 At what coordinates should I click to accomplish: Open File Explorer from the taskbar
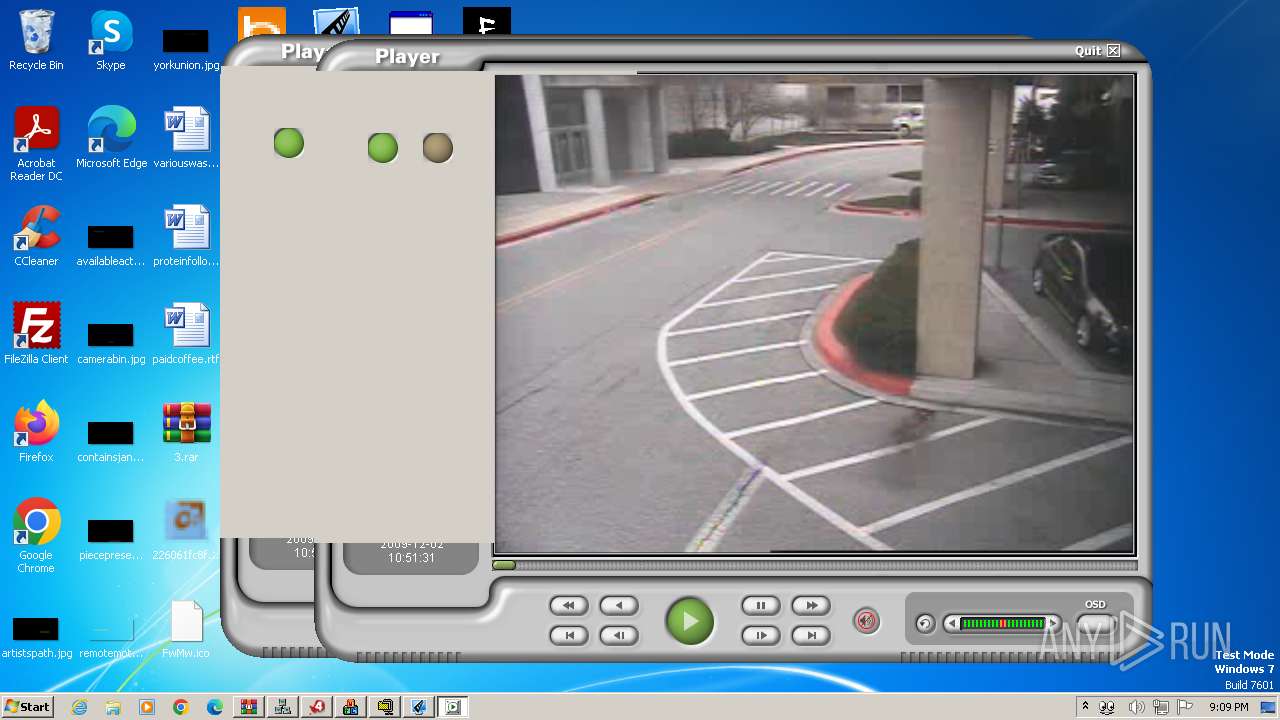[113, 707]
